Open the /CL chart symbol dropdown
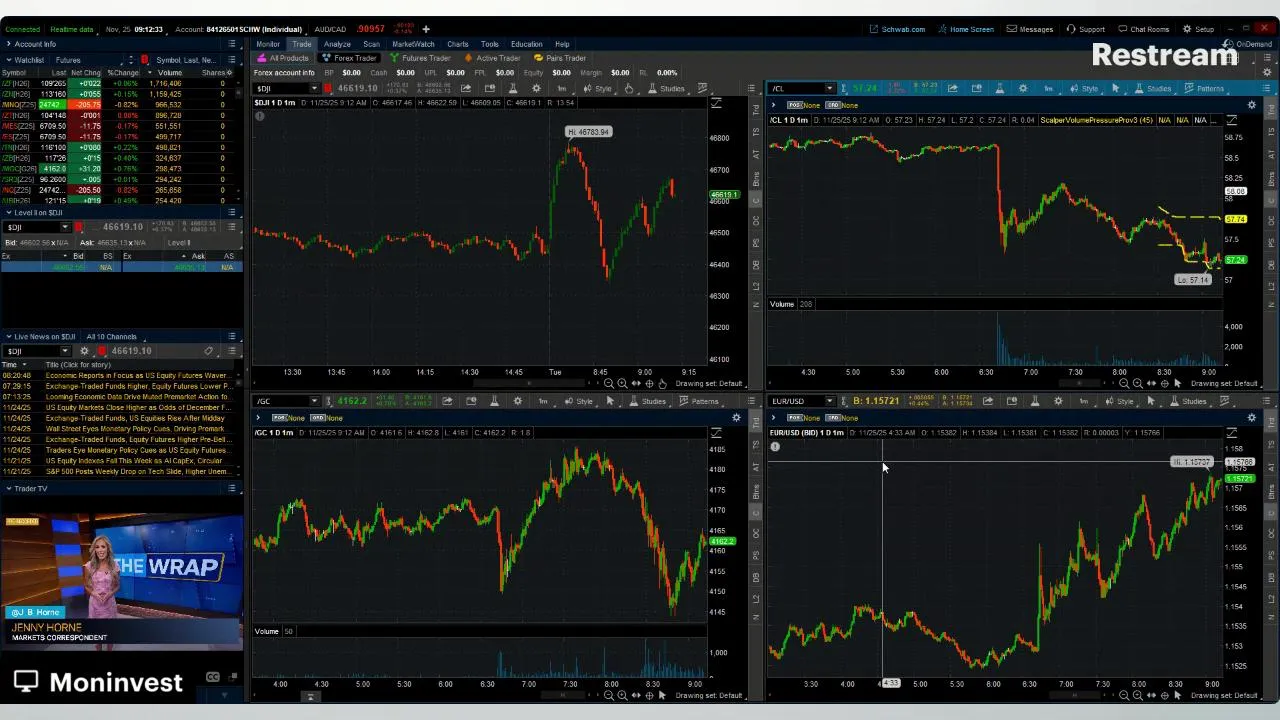The width and height of the screenshot is (1280, 720). 829,89
